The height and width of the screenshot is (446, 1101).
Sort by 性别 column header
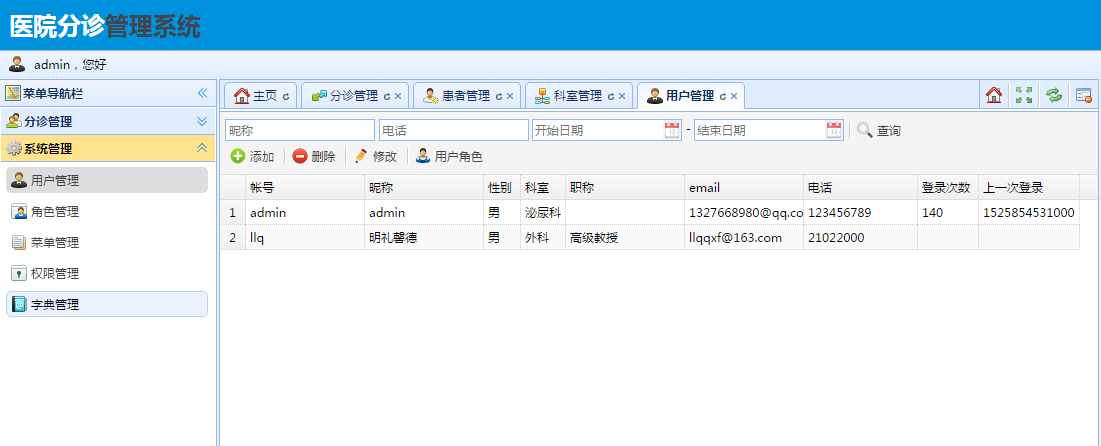click(502, 188)
